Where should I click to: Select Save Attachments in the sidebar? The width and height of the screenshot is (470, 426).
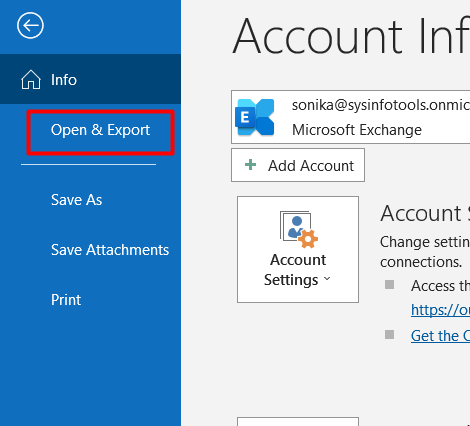pyautogui.click(x=110, y=250)
